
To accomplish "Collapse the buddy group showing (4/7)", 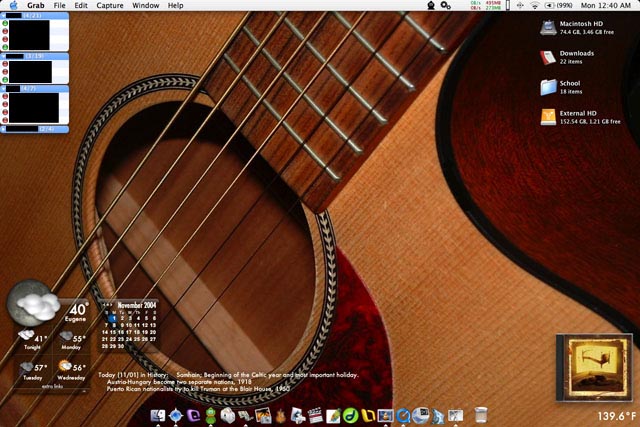I will pos(4,88).
